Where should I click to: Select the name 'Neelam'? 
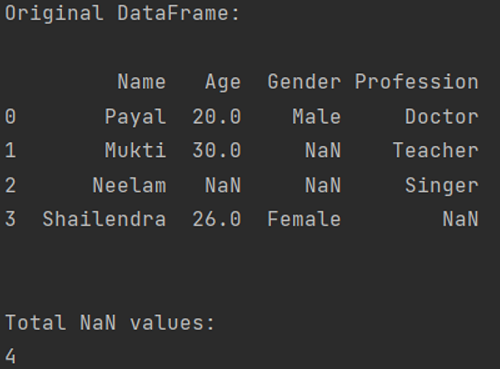click(129, 185)
